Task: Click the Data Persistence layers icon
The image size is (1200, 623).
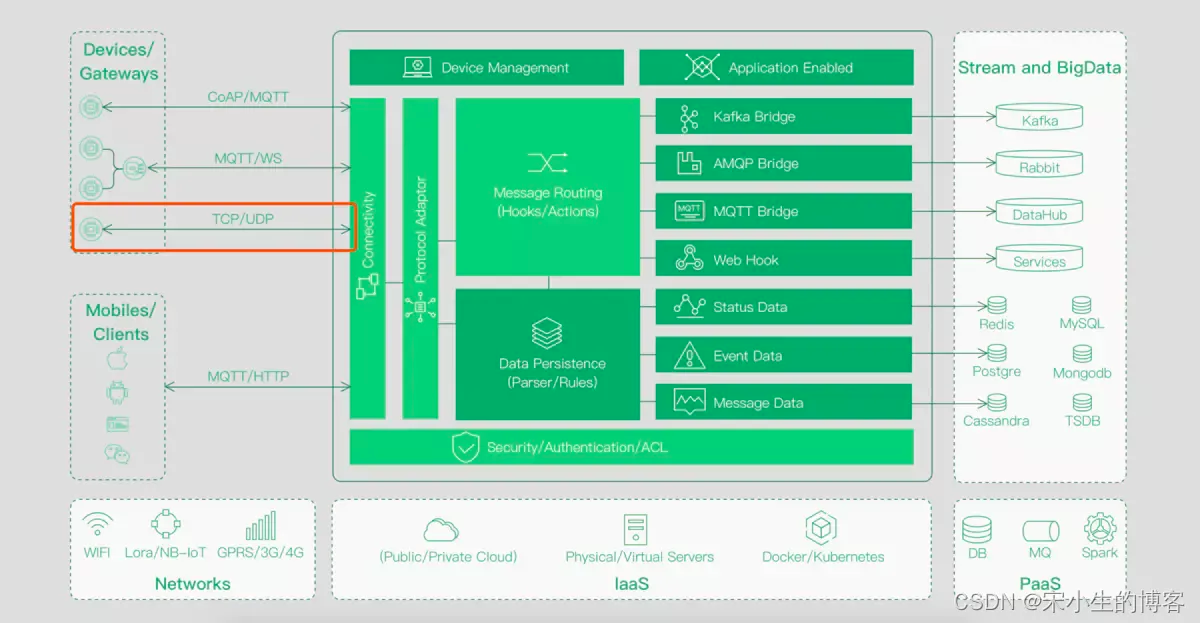Action: [547, 333]
